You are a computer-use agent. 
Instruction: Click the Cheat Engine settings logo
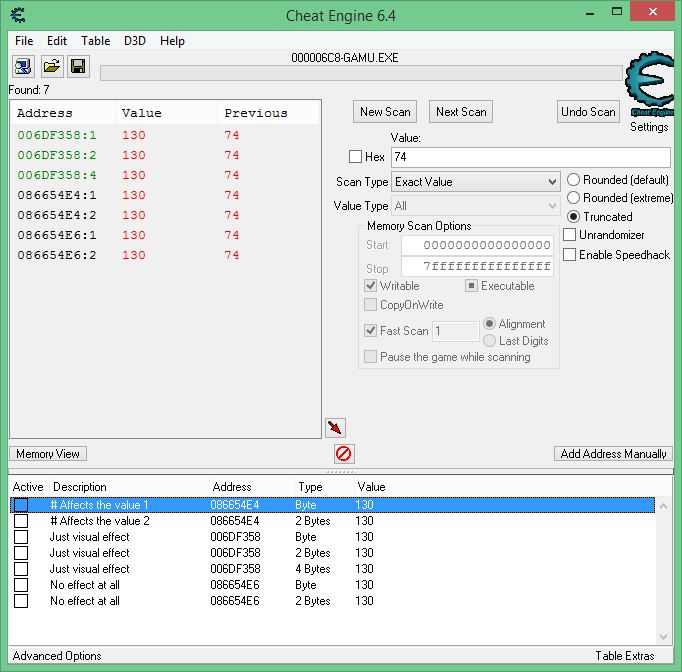click(x=649, y=91)
